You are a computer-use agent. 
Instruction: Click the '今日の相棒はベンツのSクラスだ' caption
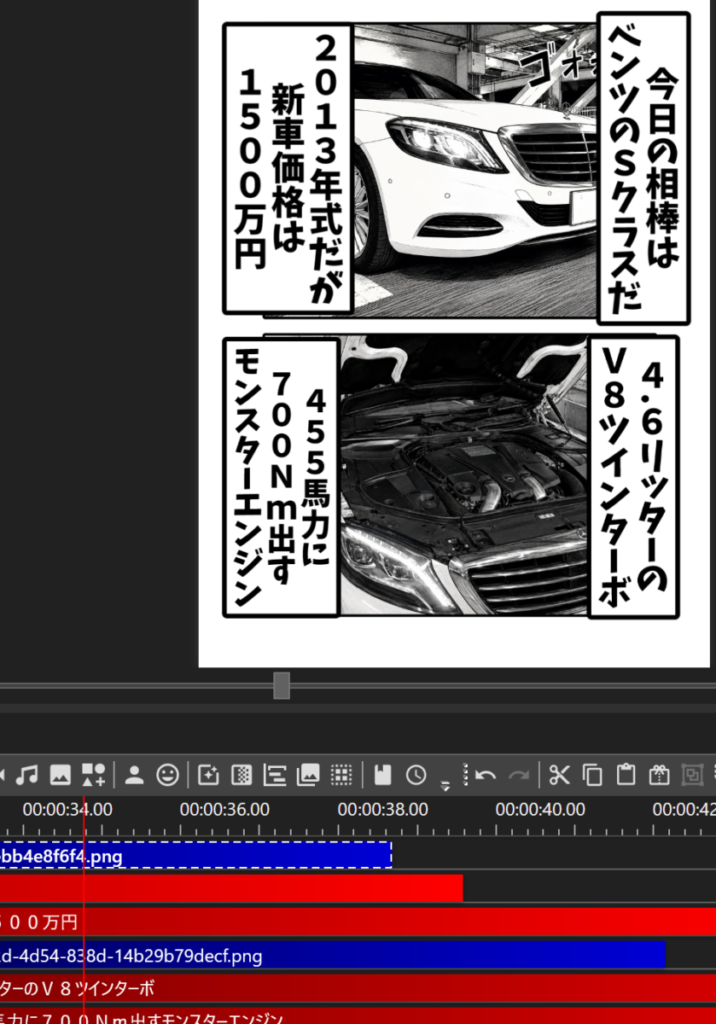[643, 168]
